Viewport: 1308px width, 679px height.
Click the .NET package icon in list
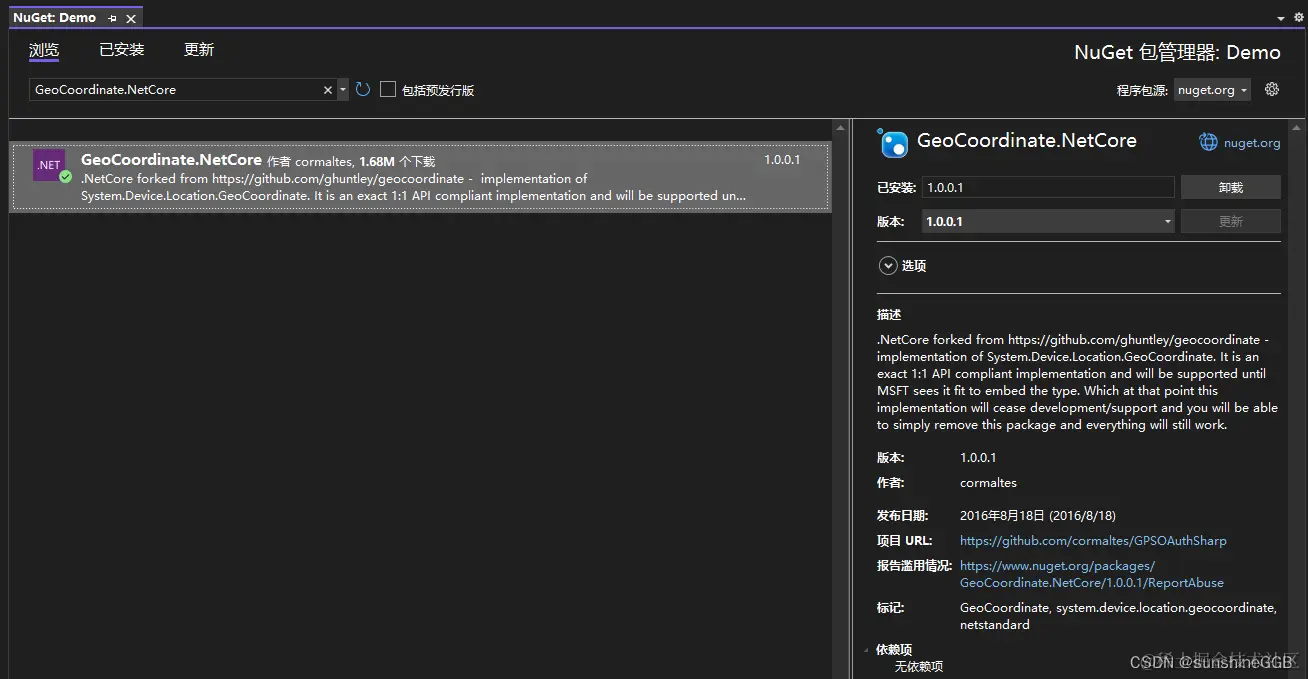pos(49,165)
